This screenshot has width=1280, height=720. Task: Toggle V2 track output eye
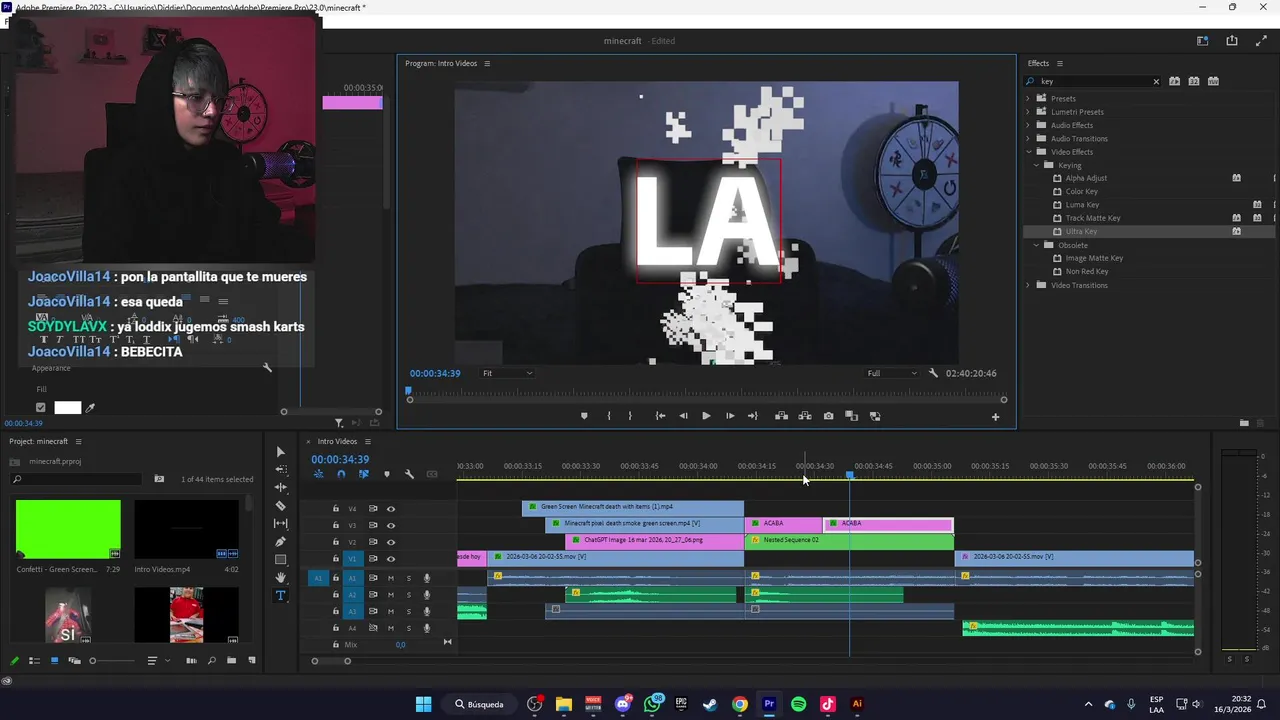pos(391,542)
